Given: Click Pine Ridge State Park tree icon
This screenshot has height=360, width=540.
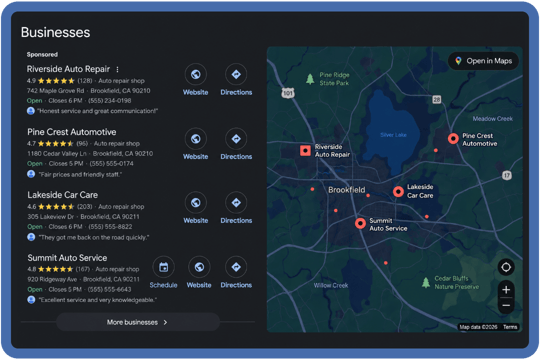Looking at the screenshot, I should click(x=310, y=79).
